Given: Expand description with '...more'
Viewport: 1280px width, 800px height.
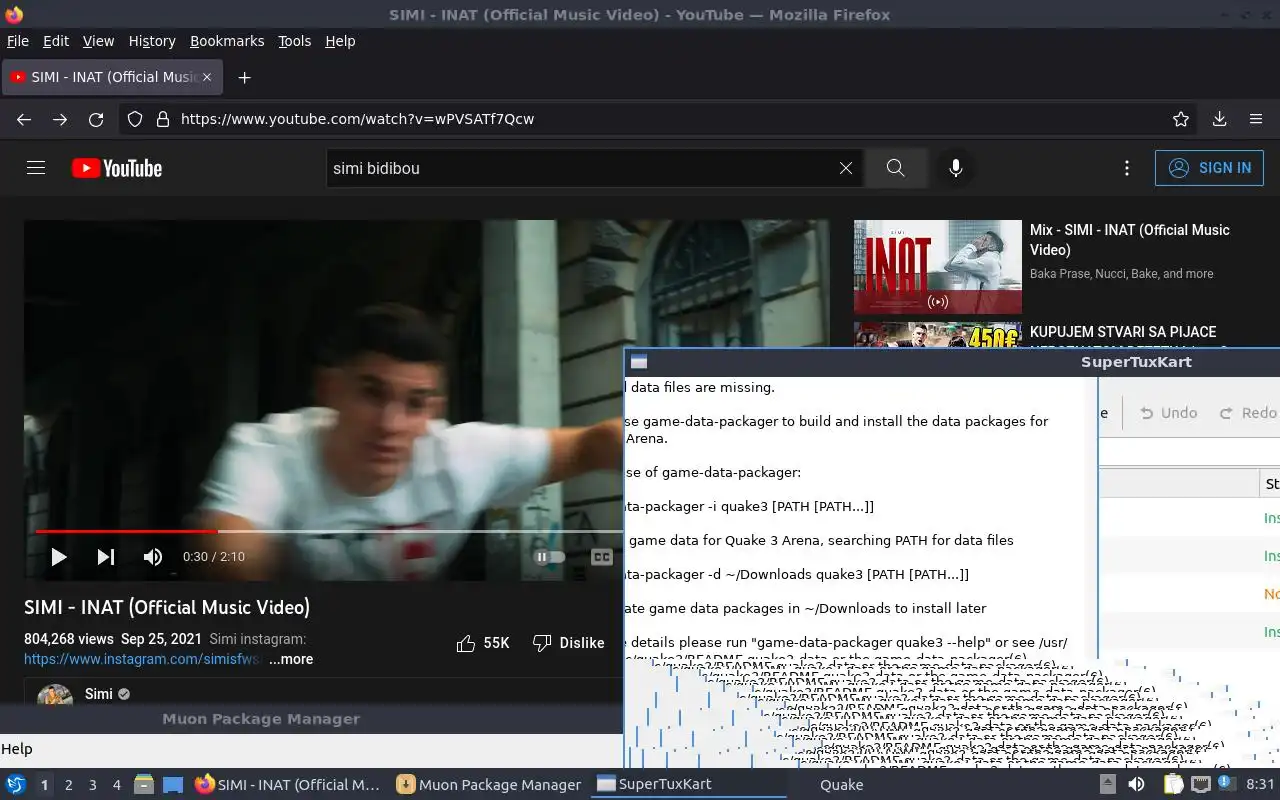Looking at the screenshot, I should [x=291, y=659].
